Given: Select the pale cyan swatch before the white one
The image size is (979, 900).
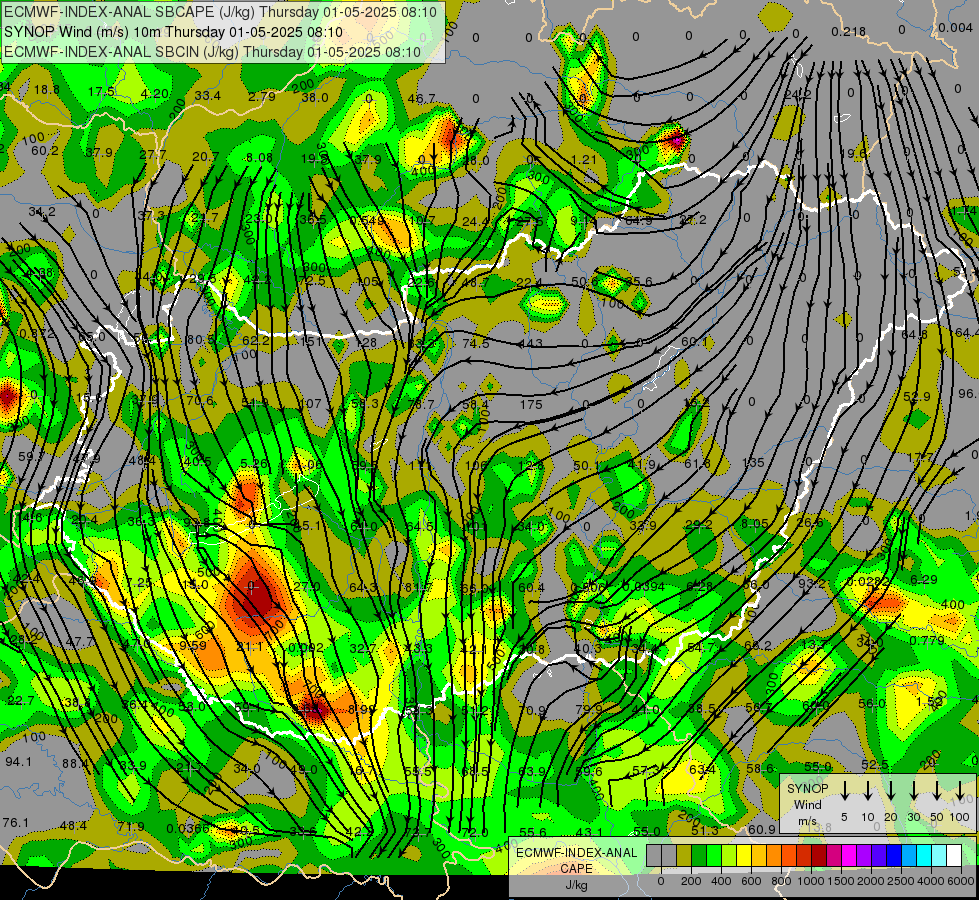Looking at the screenshot, I should 939,855.
